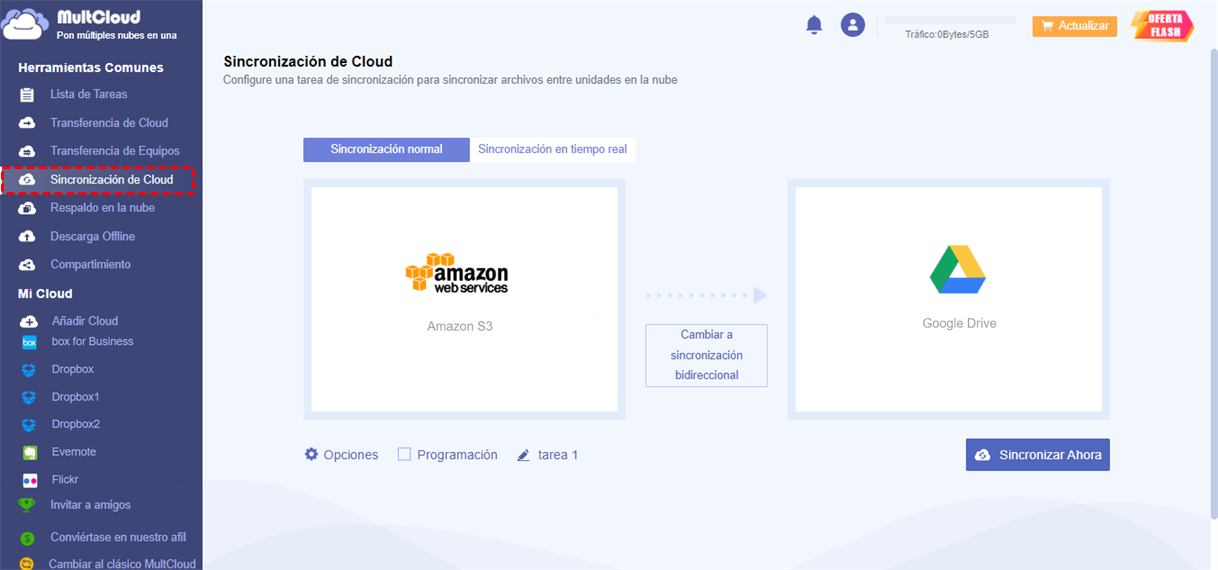This screenshot has width=1218, height=570.
Task: Switch to Sincronización en tiempo real tab
Action: point(552,149)
